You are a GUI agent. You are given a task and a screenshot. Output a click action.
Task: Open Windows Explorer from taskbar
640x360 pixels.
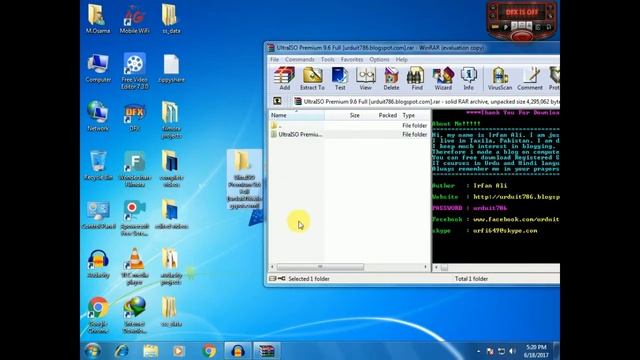coord(150,351)
